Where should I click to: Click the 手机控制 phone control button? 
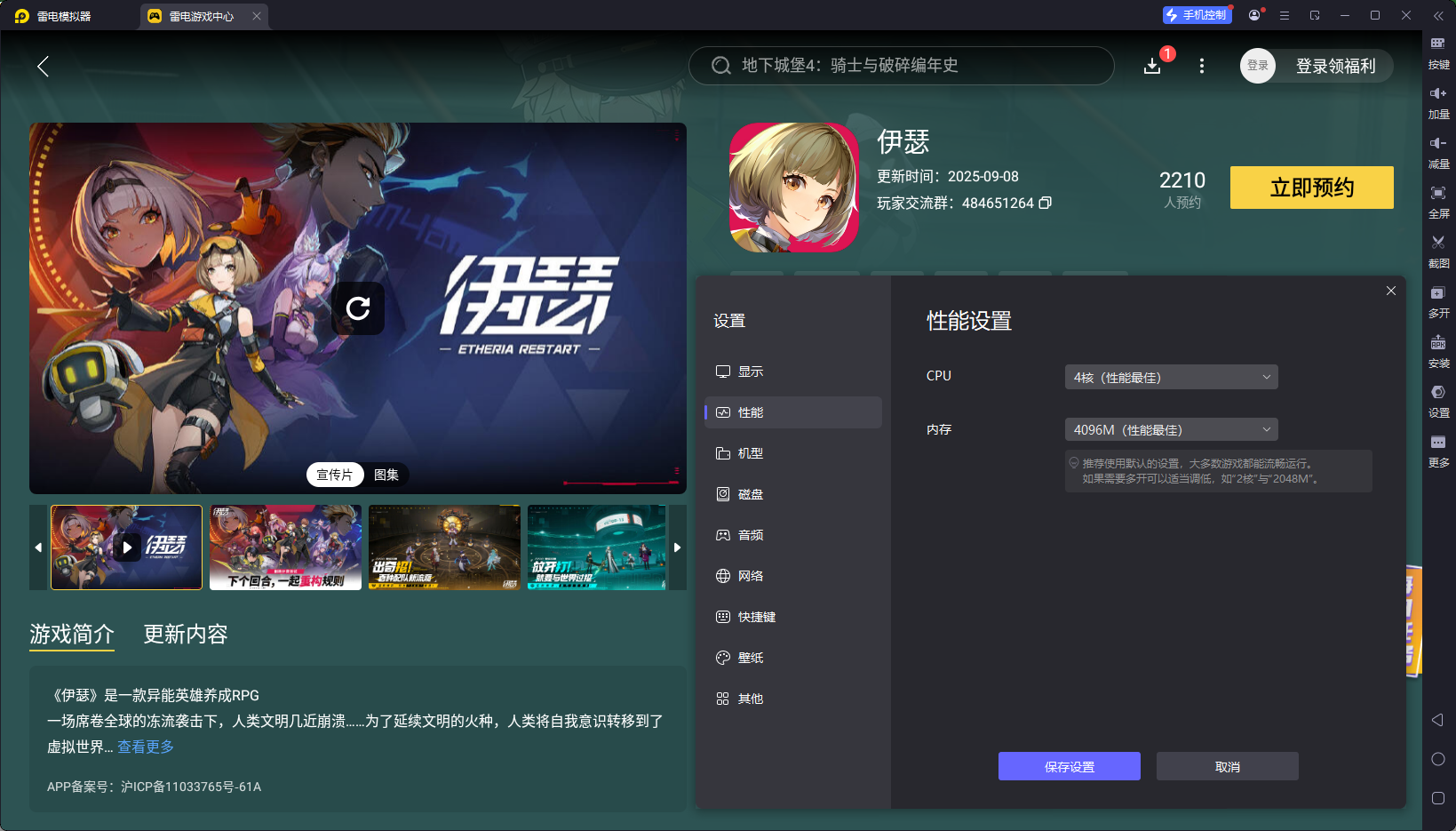pyautogui.click(x=1197, y=15)
